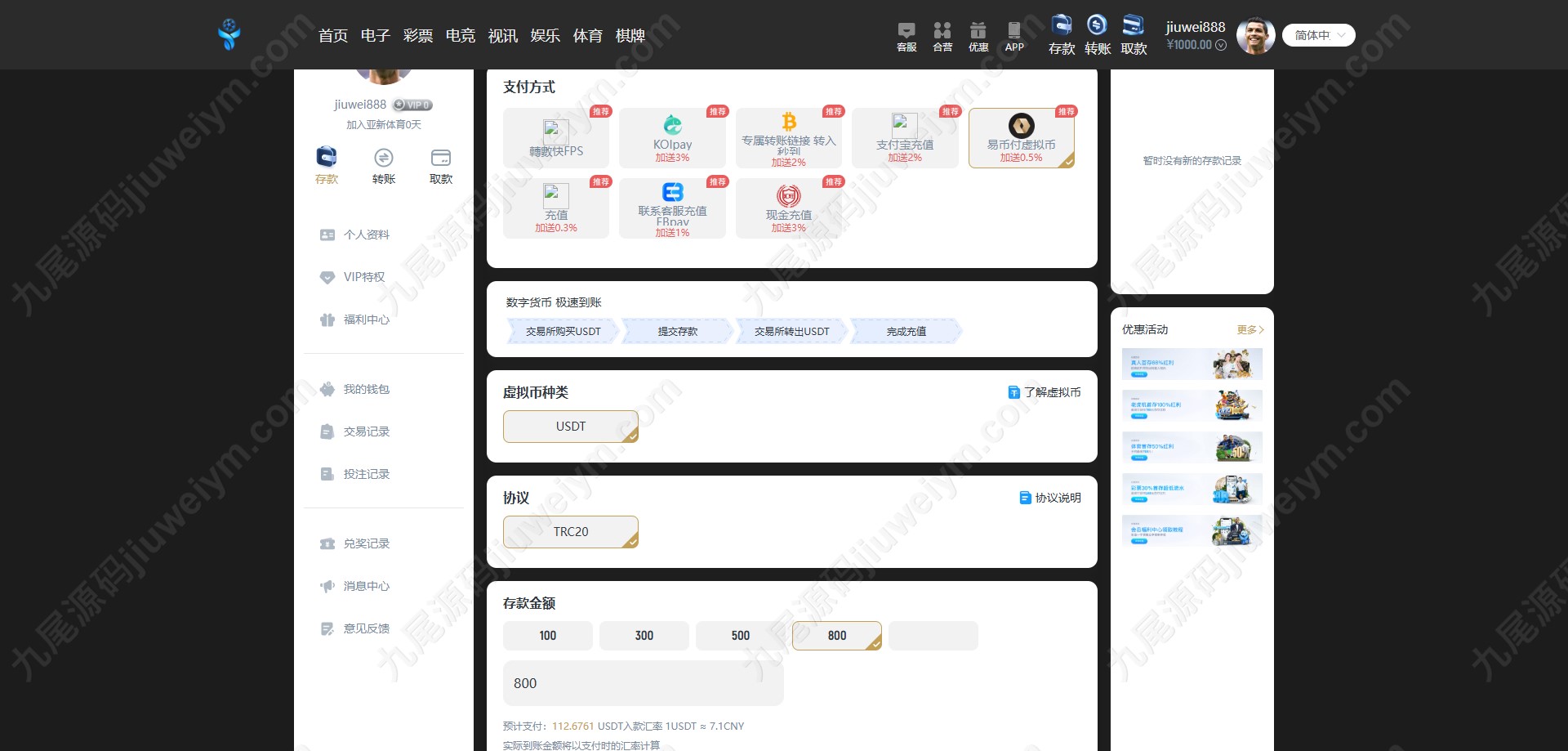The height and width of the screenshot is (751, 1568).
Task: Click the header 存款 wallet icon
Action: [1062, 35]
